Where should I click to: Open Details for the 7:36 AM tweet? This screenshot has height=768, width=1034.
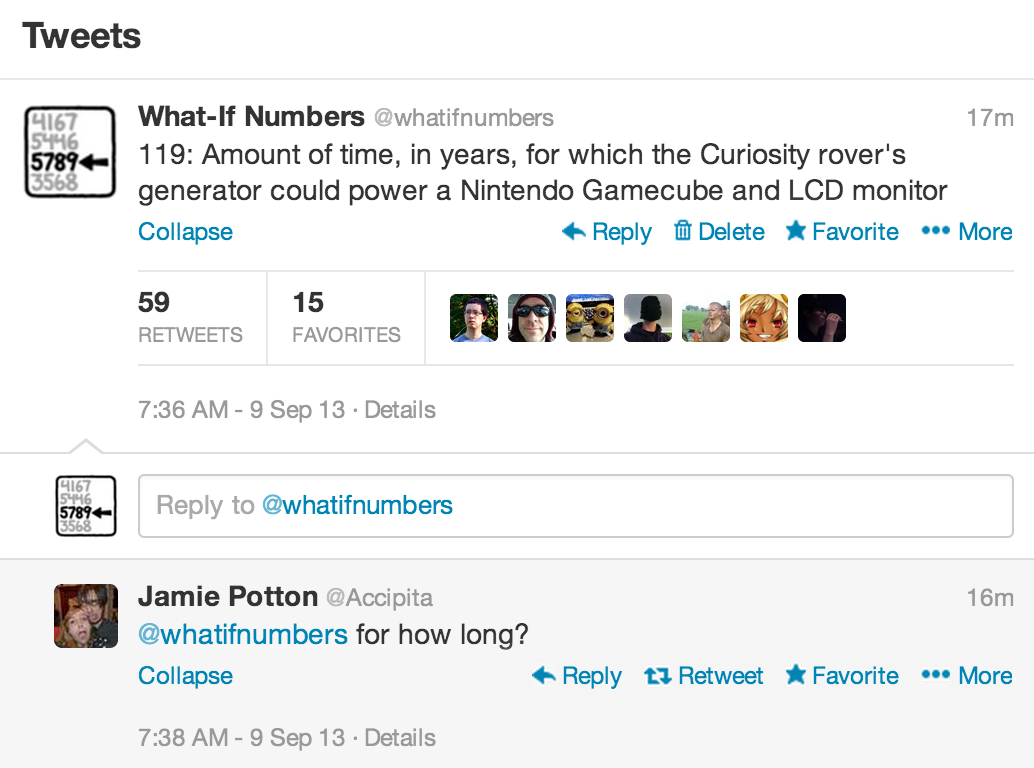(x=400, y=410)
